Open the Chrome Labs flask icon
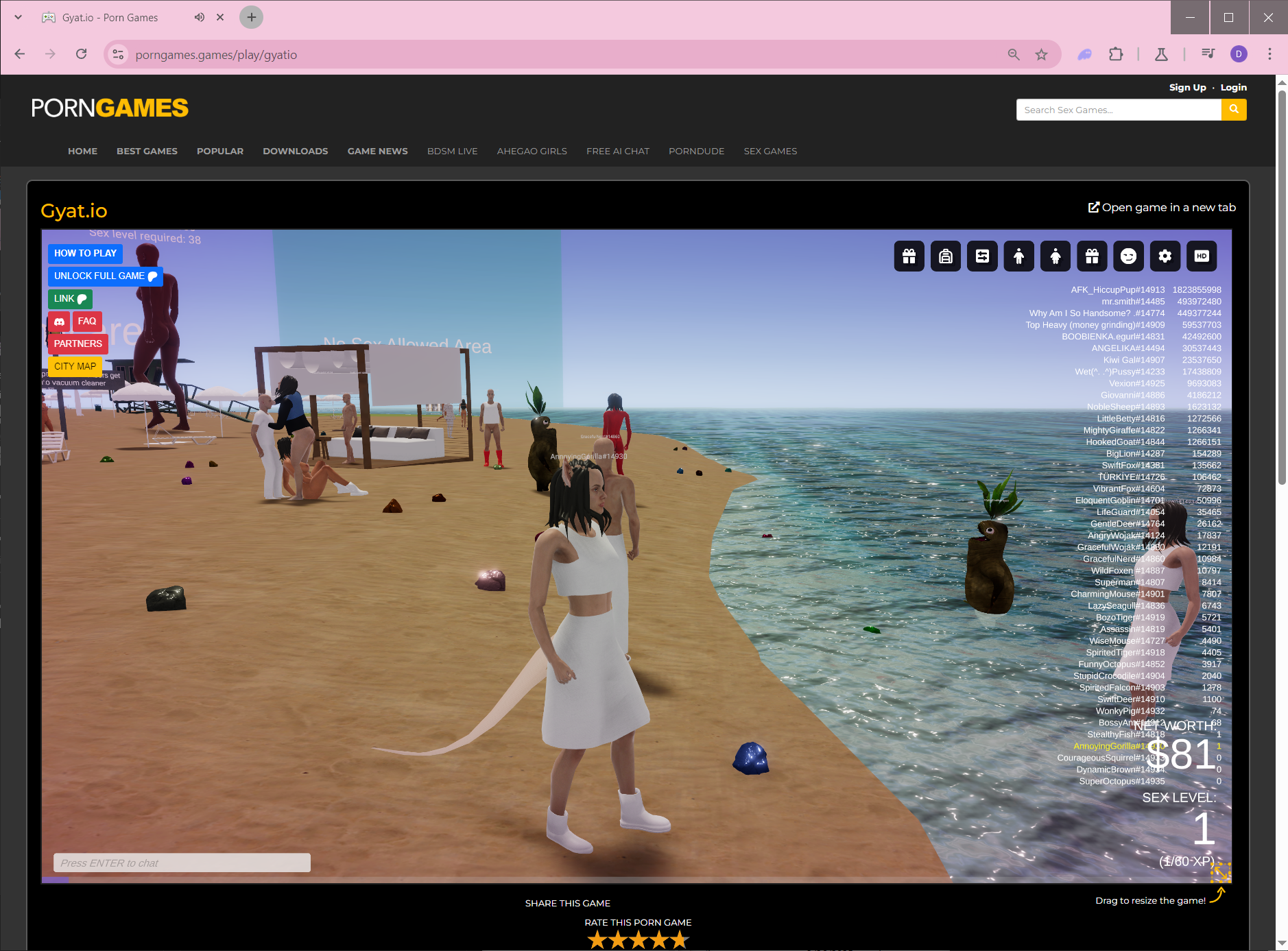 tap(1161, 54)
